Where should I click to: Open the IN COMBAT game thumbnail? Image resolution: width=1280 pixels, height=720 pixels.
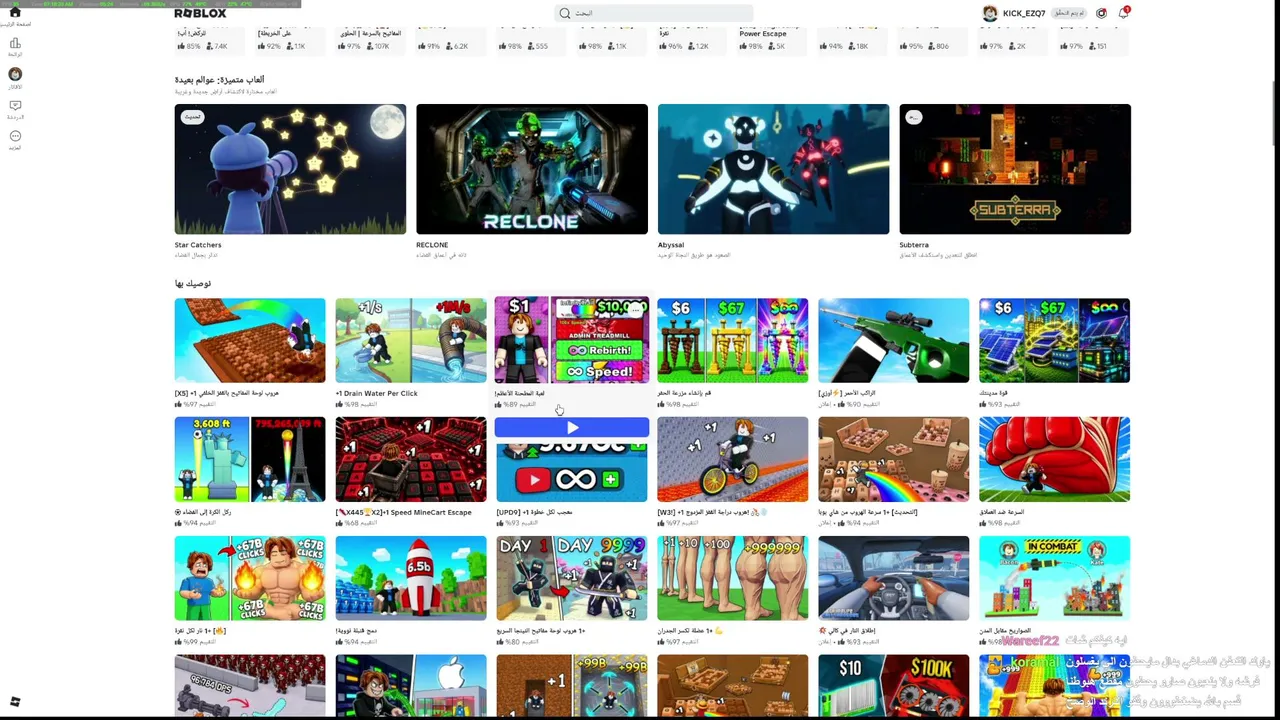click(1055, 579)
